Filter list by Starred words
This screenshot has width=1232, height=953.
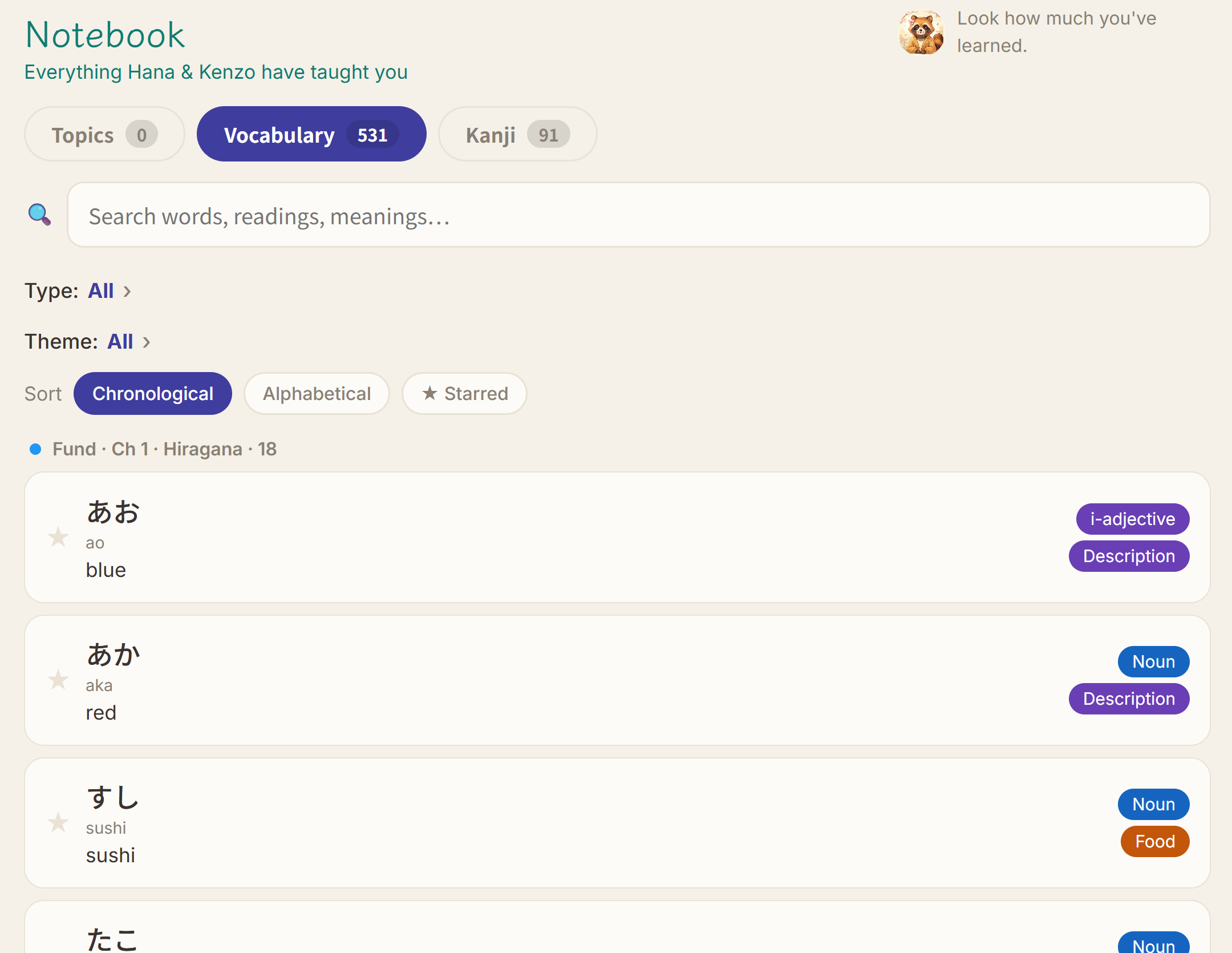464,394
